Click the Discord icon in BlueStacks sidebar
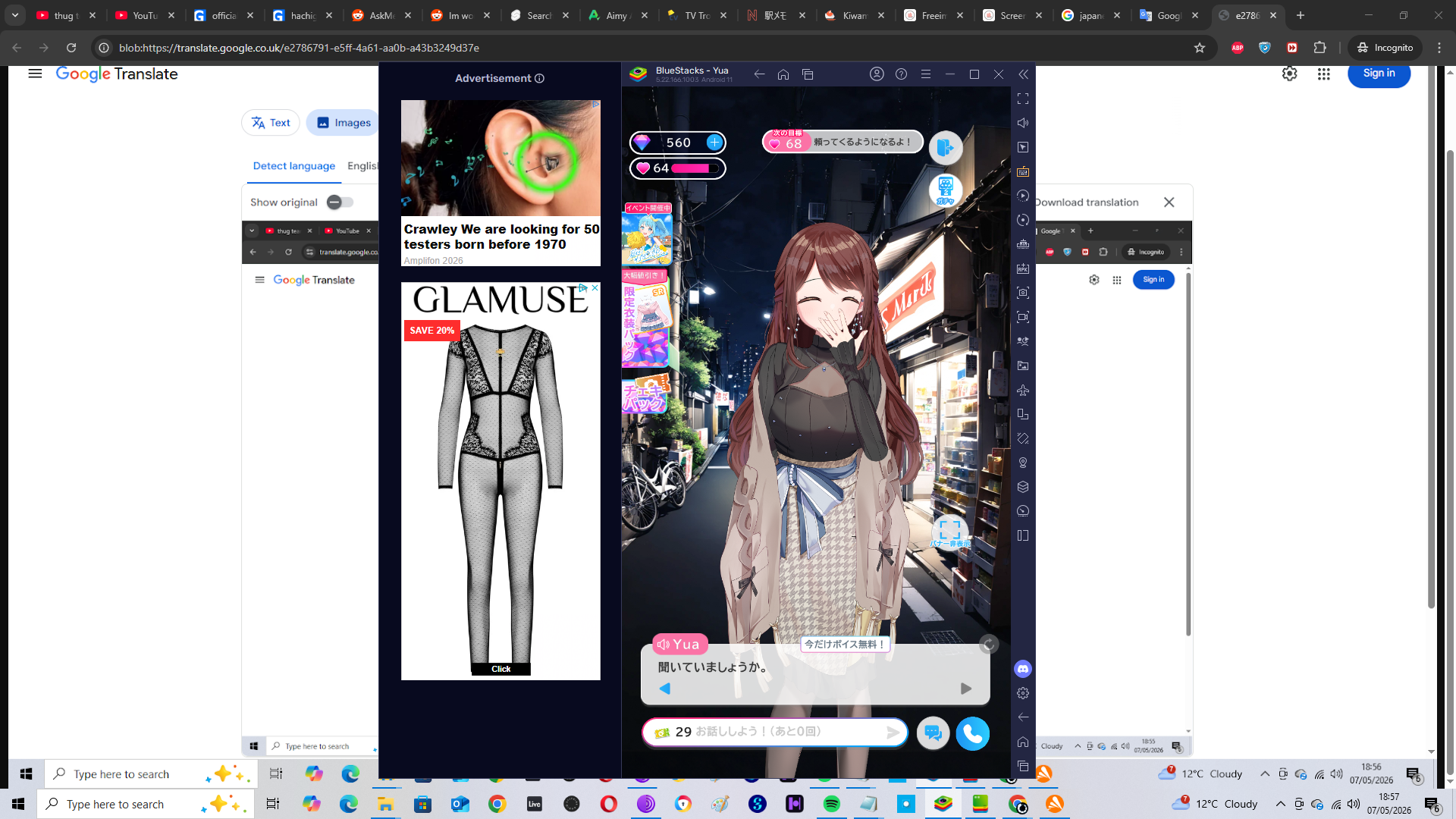The width and height of the screenshot is (1456, 819). pos(1023,669)
